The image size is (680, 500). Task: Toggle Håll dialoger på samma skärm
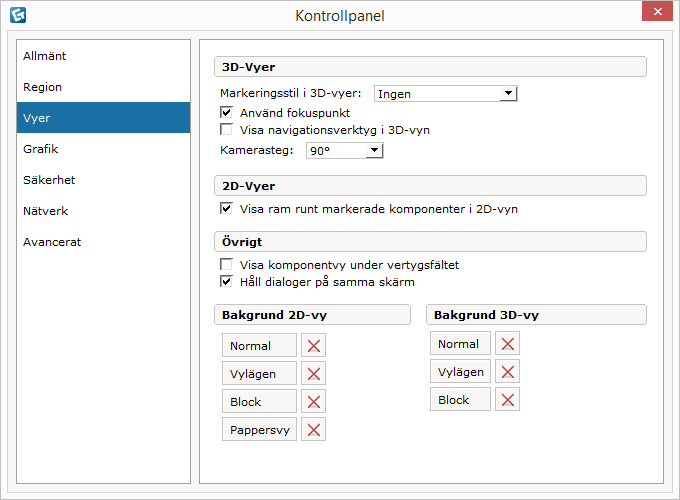pos(226,282)
